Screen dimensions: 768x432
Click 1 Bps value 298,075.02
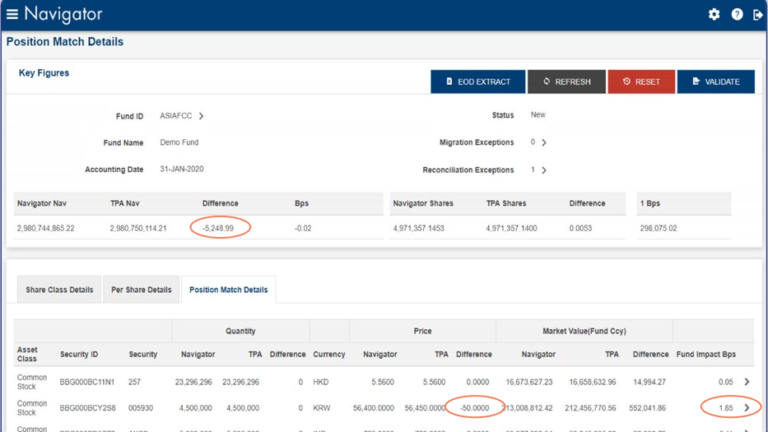pos(658,228)
